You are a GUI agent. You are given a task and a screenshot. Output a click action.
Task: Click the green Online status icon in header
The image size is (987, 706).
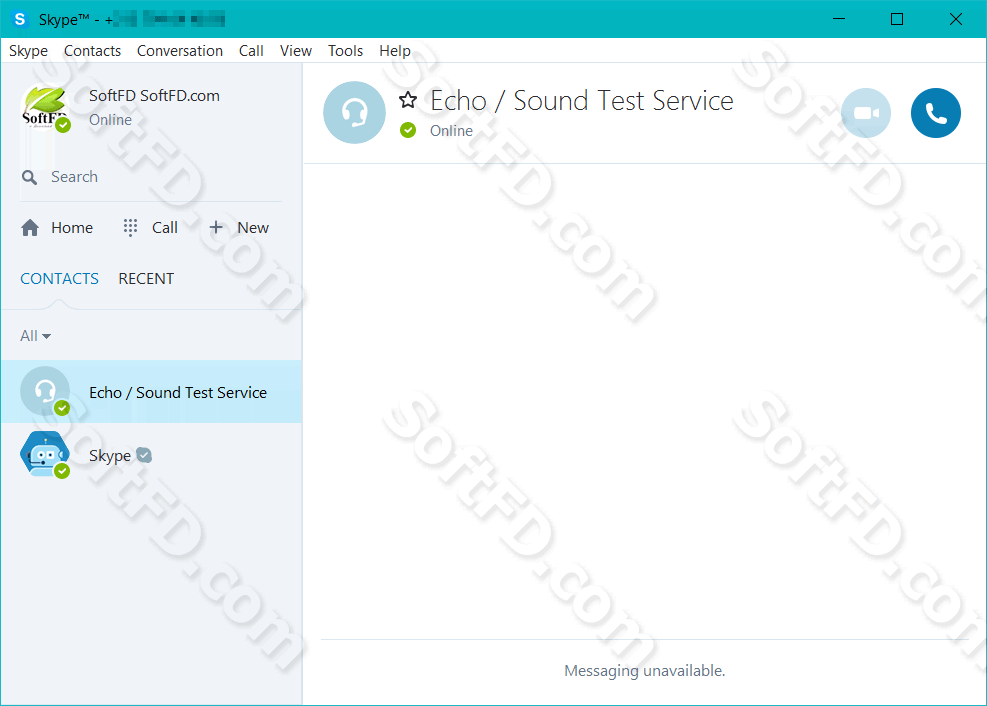click(x=408, y=130)
